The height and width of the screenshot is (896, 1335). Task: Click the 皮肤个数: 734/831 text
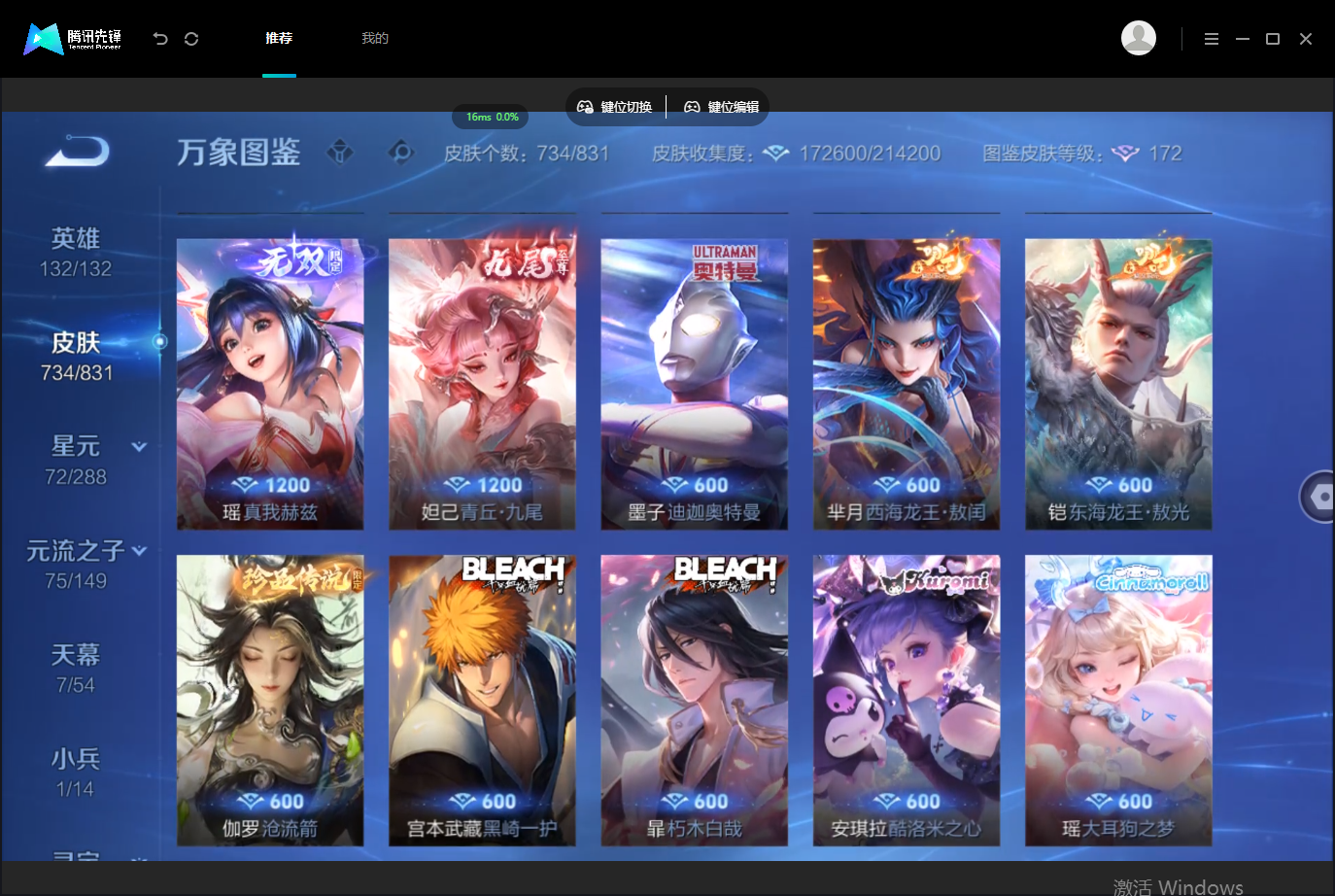pos(527,154)
